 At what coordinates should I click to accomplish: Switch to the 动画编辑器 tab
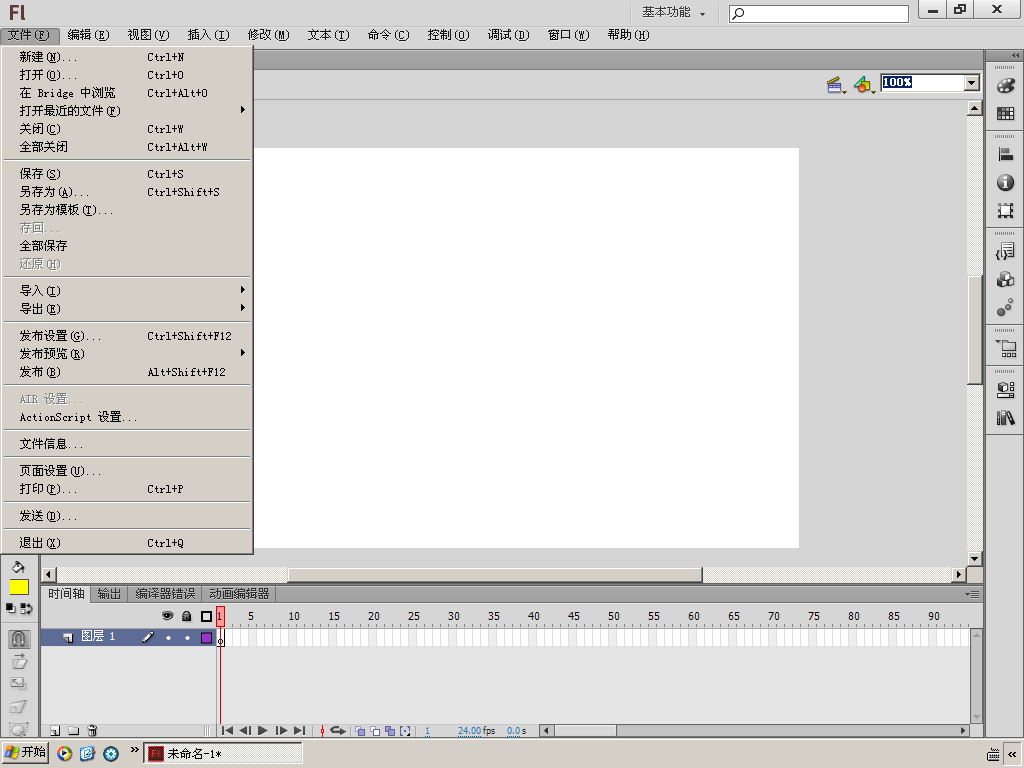click(x=239, y=594)
